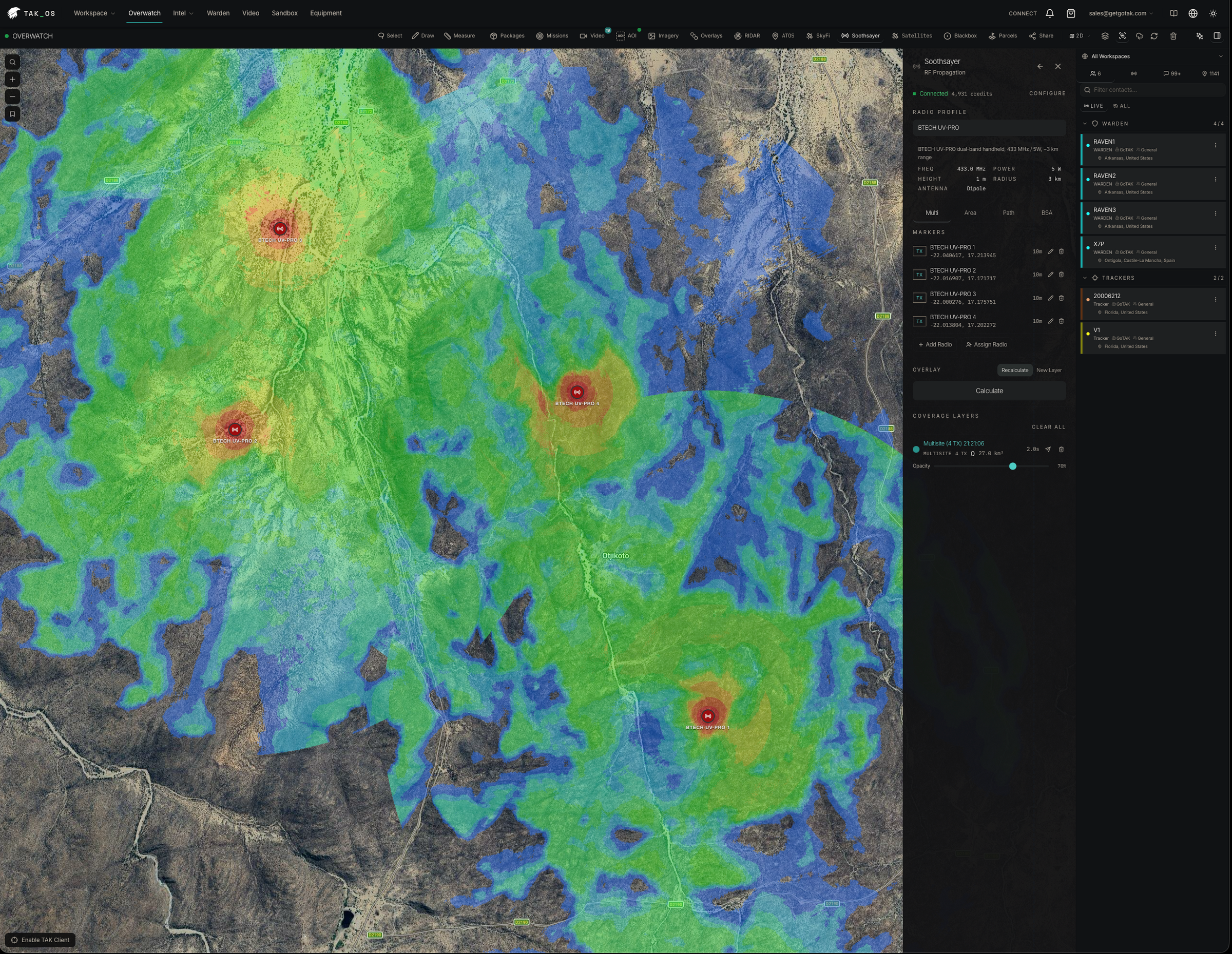Toggle TX checkbox for BTECH UV-PRO 4
The height and width of the screenshot is (954, 1232).
[x=919, y=321]
